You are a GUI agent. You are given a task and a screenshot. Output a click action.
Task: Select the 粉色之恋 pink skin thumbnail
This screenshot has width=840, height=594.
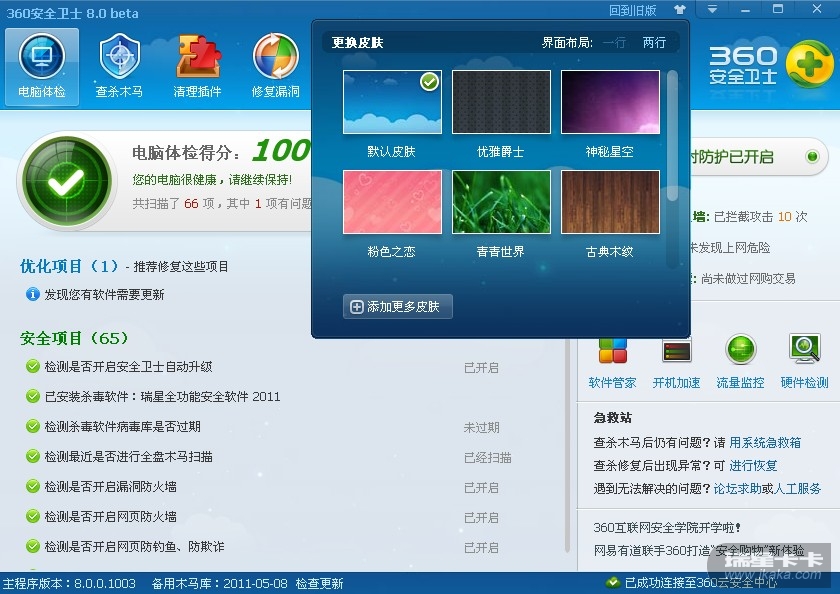tap(392, 202)
